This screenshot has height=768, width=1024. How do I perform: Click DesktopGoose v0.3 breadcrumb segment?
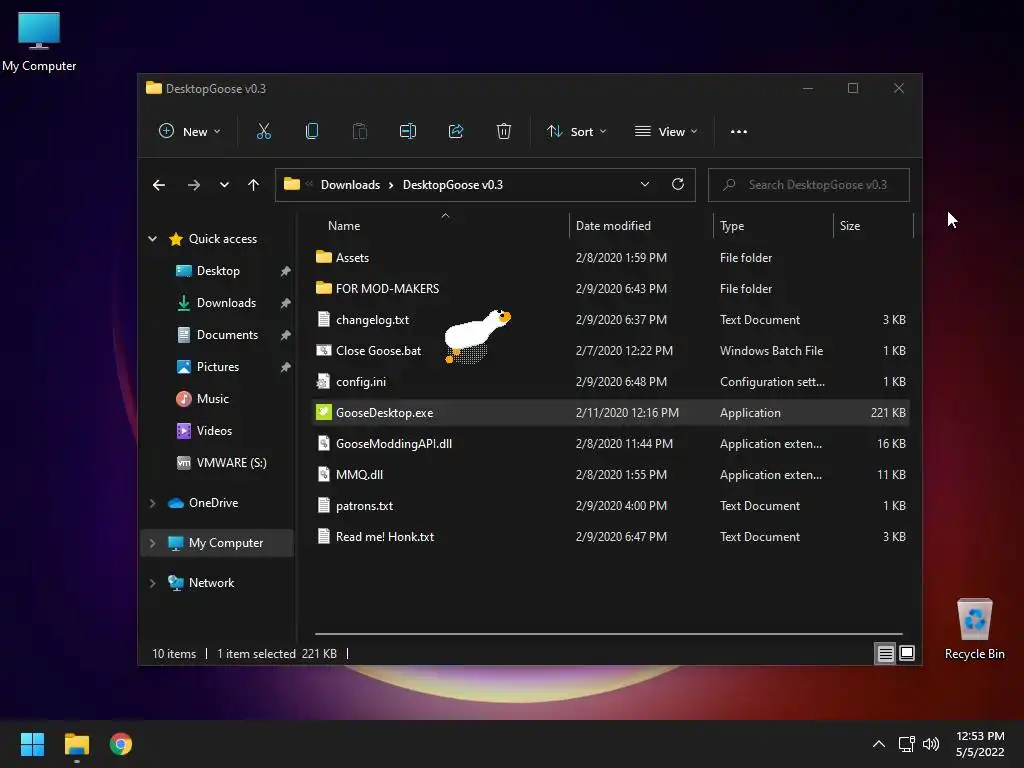tap(453, 185)
